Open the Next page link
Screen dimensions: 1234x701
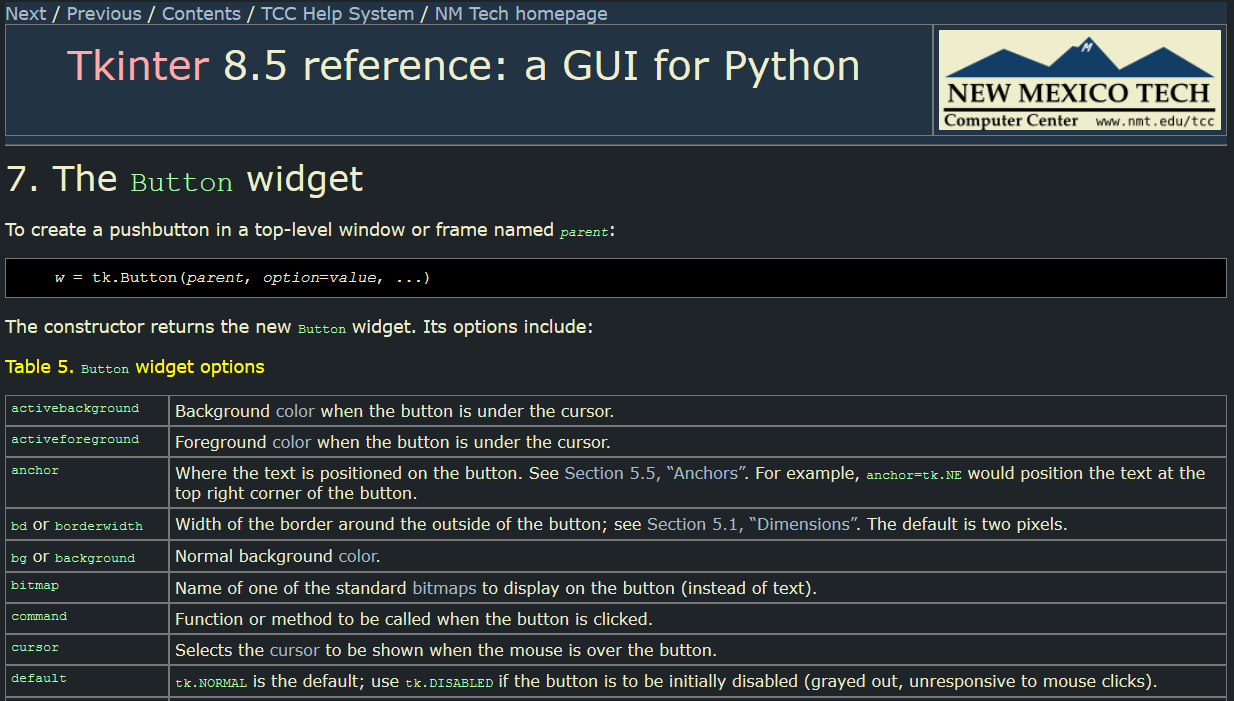[x=26, y=14]
